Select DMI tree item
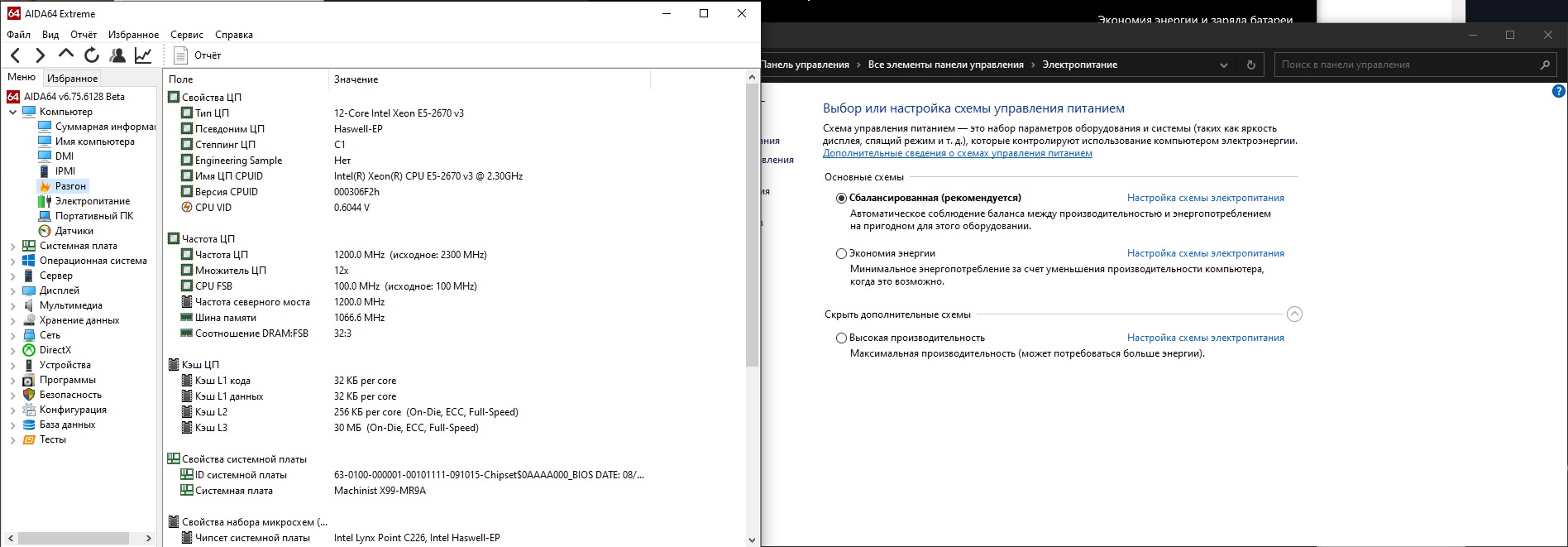This screenshot has height=547, width=1568. pos(56,156)
